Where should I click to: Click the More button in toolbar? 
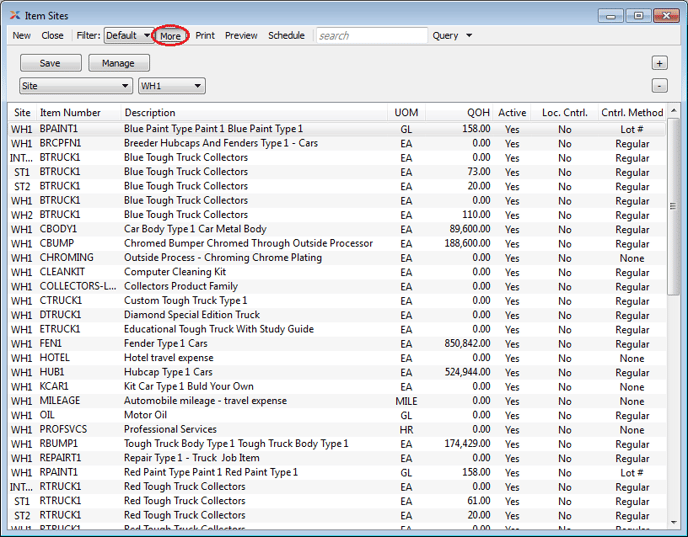point(170,36)
